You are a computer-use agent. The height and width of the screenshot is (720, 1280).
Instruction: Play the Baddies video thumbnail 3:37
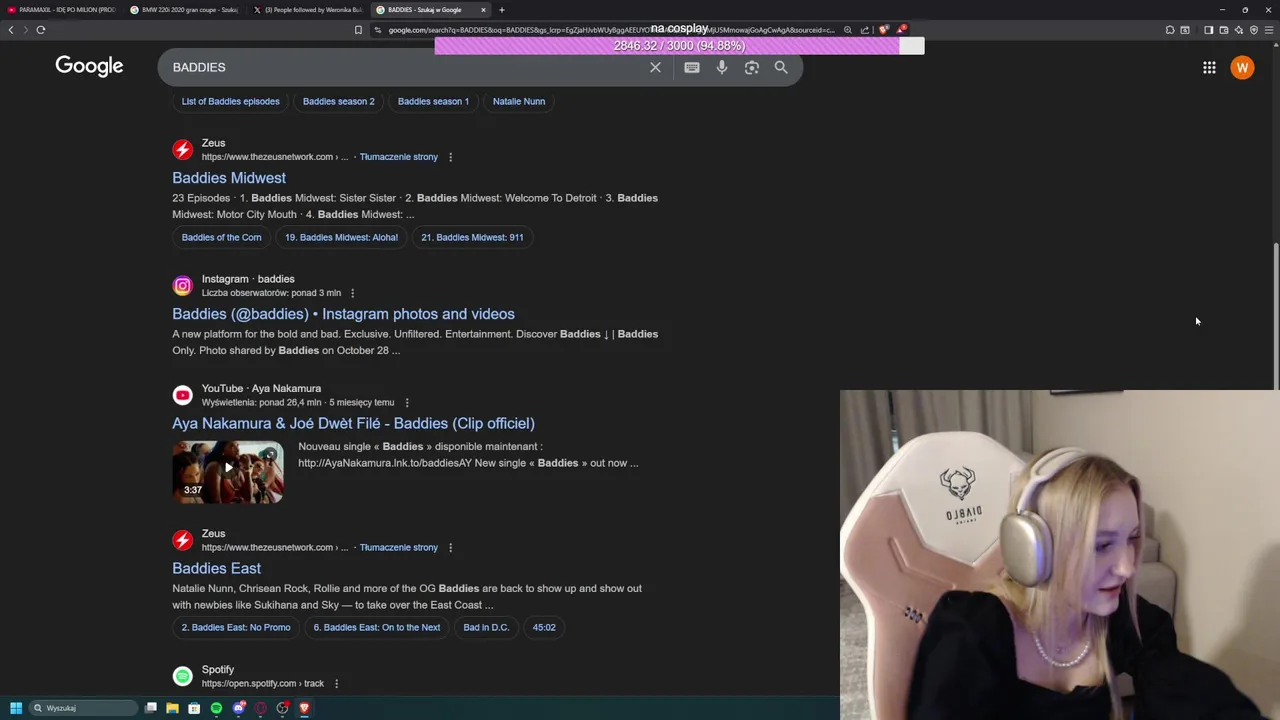[228, 471]
